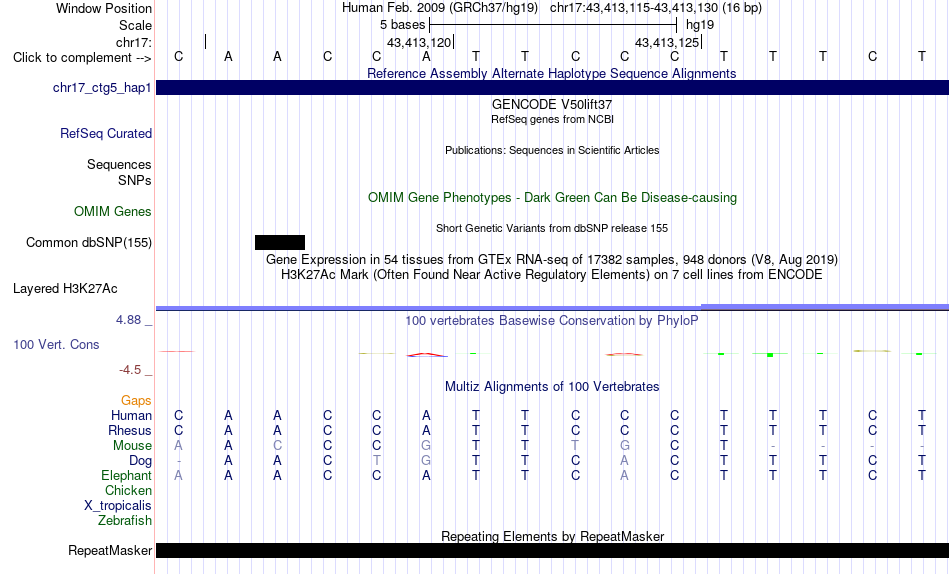
Task: Click the Layered H3K27Ac track label
Action: point(65,289)
